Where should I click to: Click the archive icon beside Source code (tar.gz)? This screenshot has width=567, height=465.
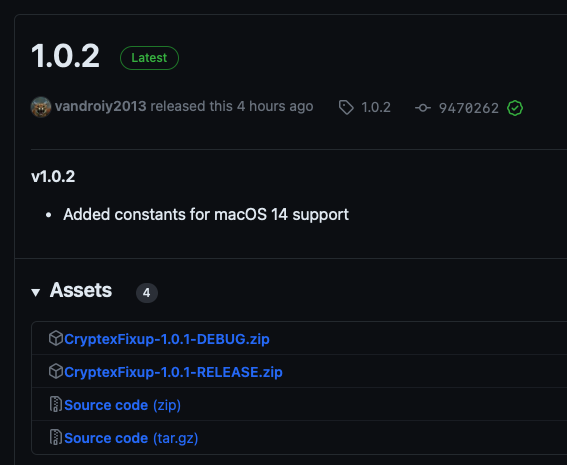tap(56, 437)
